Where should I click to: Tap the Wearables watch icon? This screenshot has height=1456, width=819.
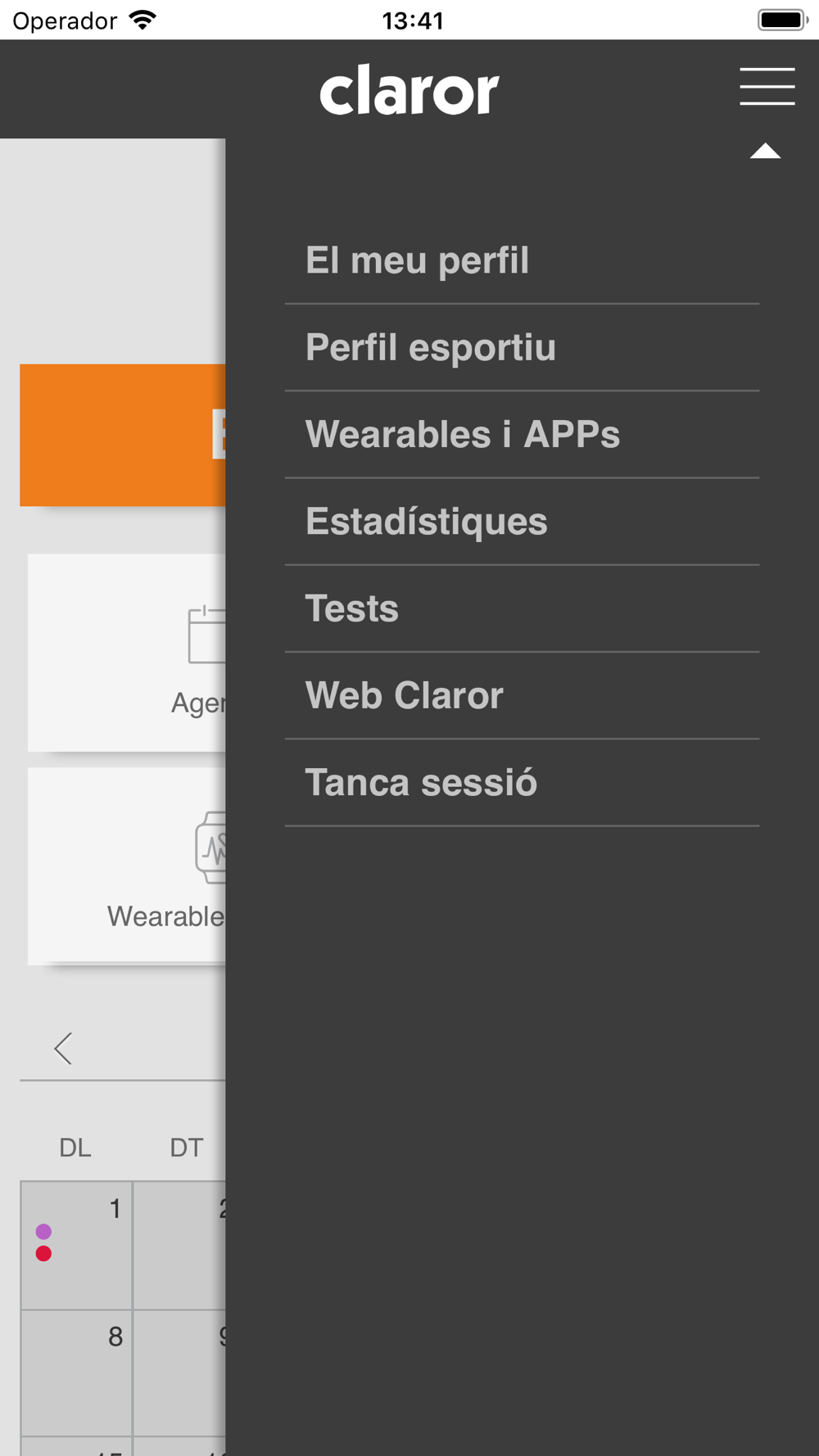[x=211, y=848]
